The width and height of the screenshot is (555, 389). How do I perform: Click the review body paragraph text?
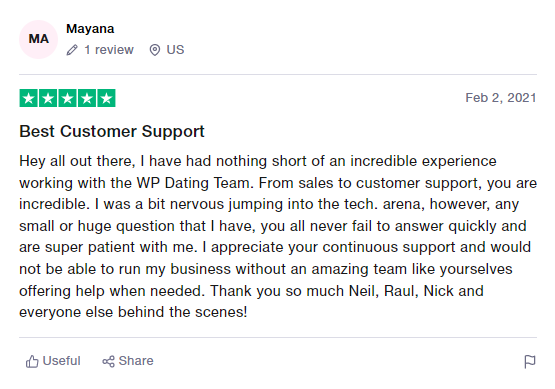pos(278,236)
